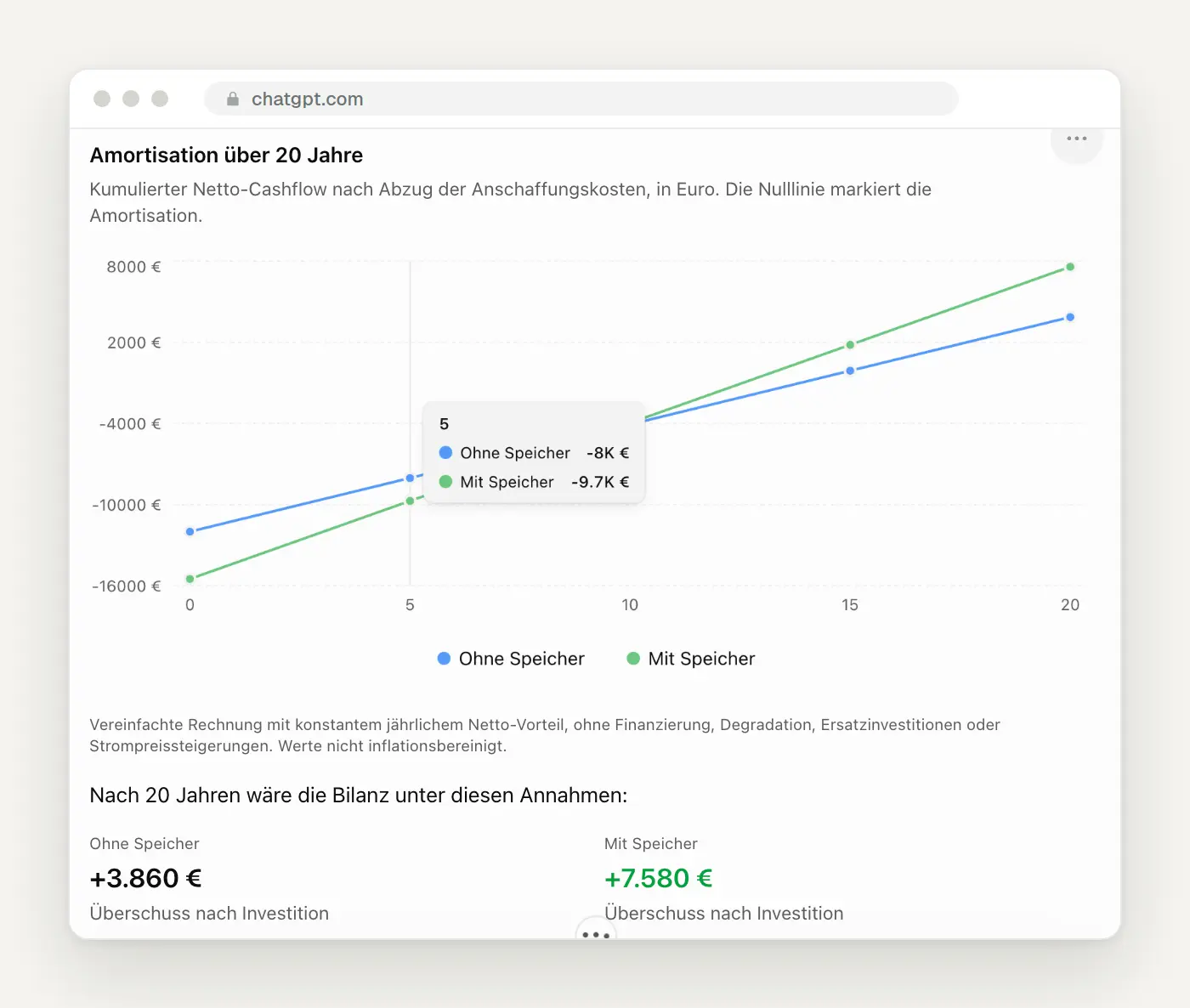
Task: Click the green Mit Speicher point at year 15
Action: [850, 345]
